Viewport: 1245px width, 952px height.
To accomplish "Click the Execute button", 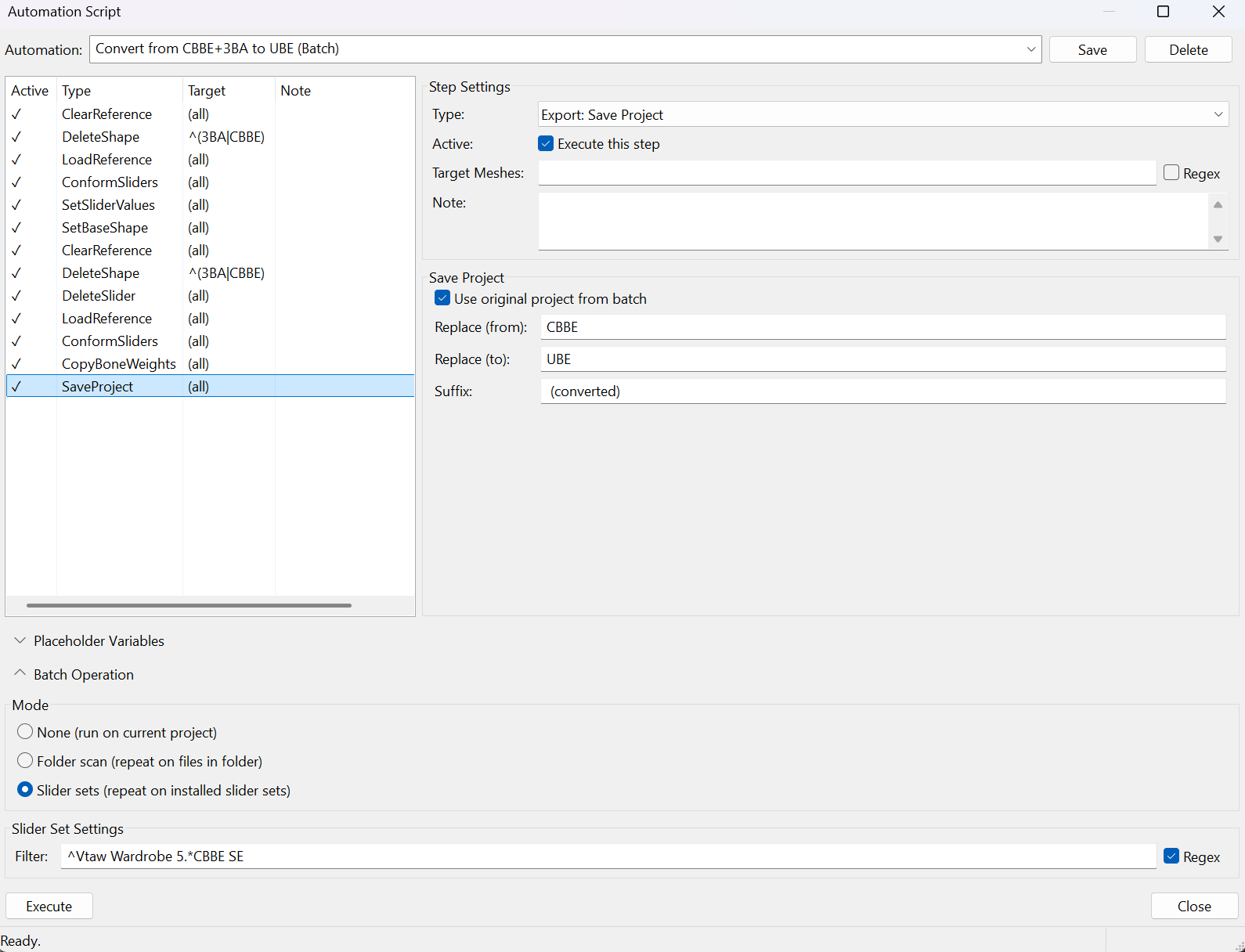I will tap(49, 906).
